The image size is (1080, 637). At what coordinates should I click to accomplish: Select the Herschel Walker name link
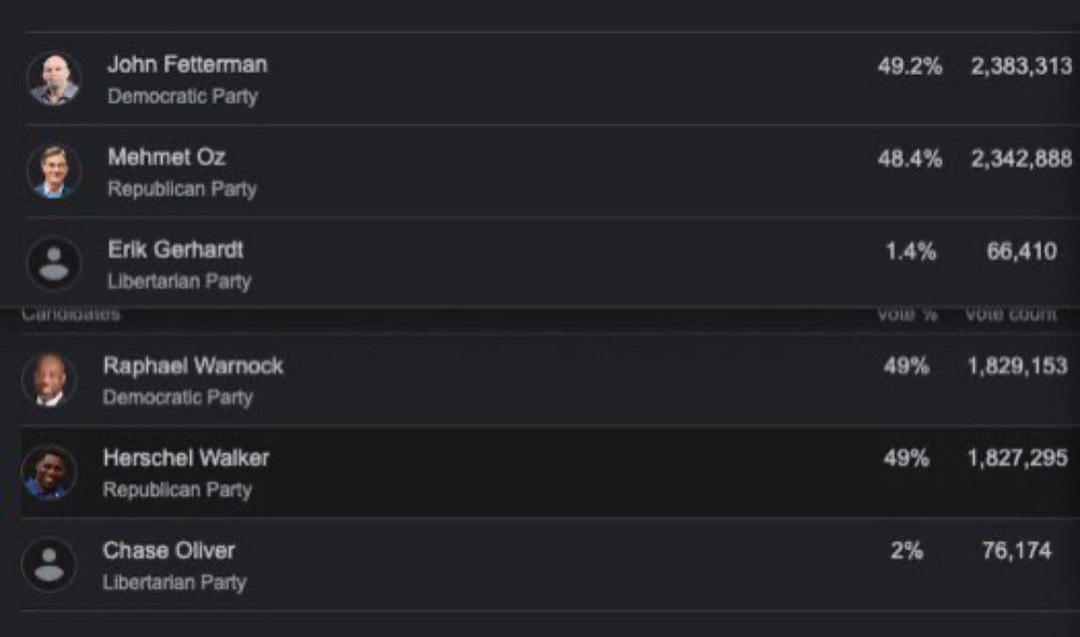pyautogui.click(x=186, y=459)
